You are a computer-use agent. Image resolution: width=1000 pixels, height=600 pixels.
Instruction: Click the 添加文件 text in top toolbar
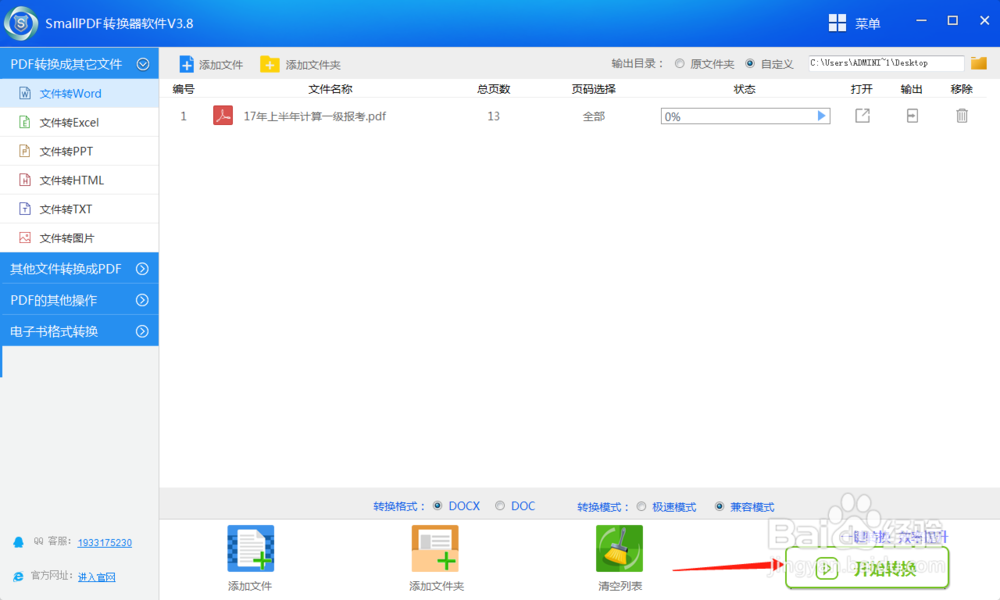(221, 64)
